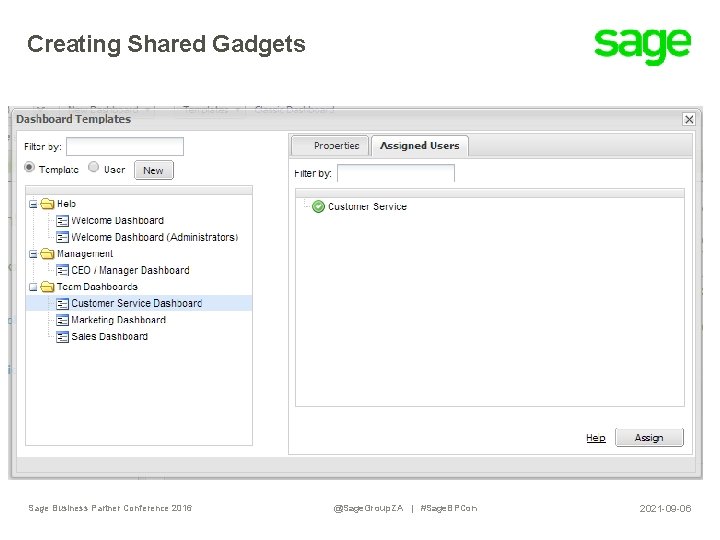Select Welcome Dashboard (Administrators) in tree
This screenshot has height=540, width=720.
click(155, 237)
